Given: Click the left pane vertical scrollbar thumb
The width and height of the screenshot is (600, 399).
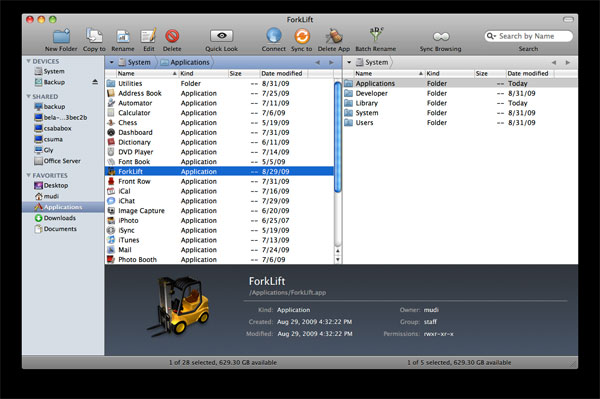Looking at the screenshot, I should (x=338, y=137).
